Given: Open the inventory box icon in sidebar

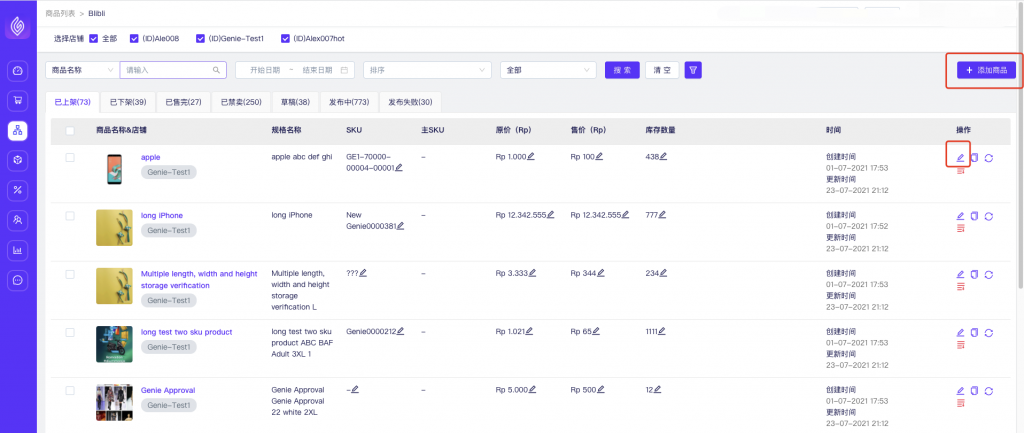Looking at the screenshot, I should point(18,160).
